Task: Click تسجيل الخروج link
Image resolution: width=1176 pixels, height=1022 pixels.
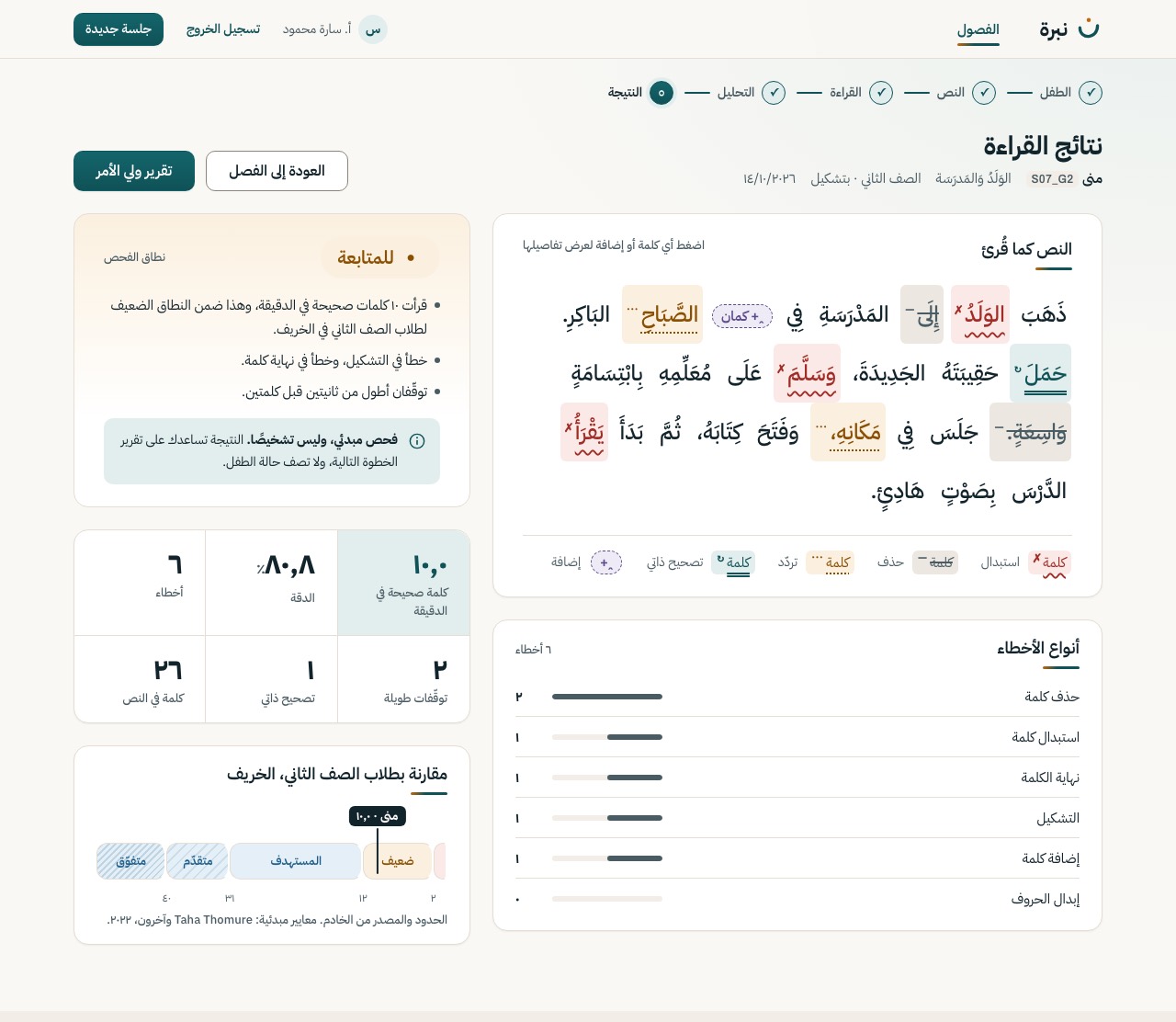Action: 223,29
